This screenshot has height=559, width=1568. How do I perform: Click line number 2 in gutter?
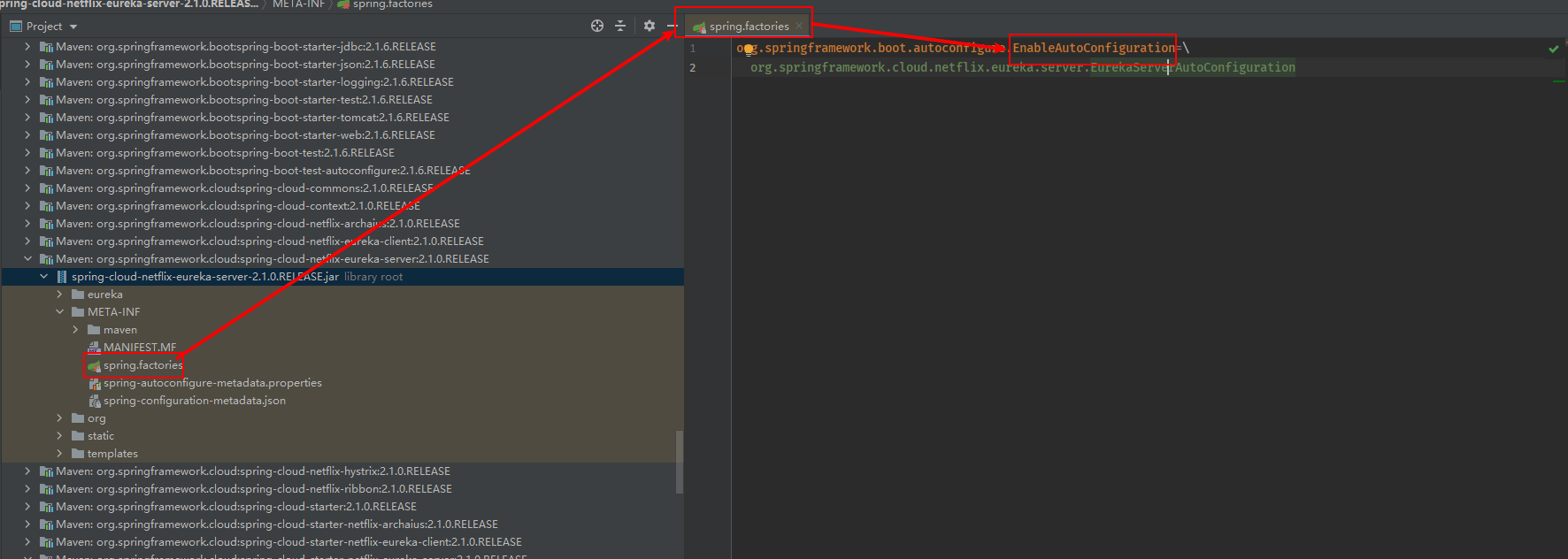click(x=693, y=67)
